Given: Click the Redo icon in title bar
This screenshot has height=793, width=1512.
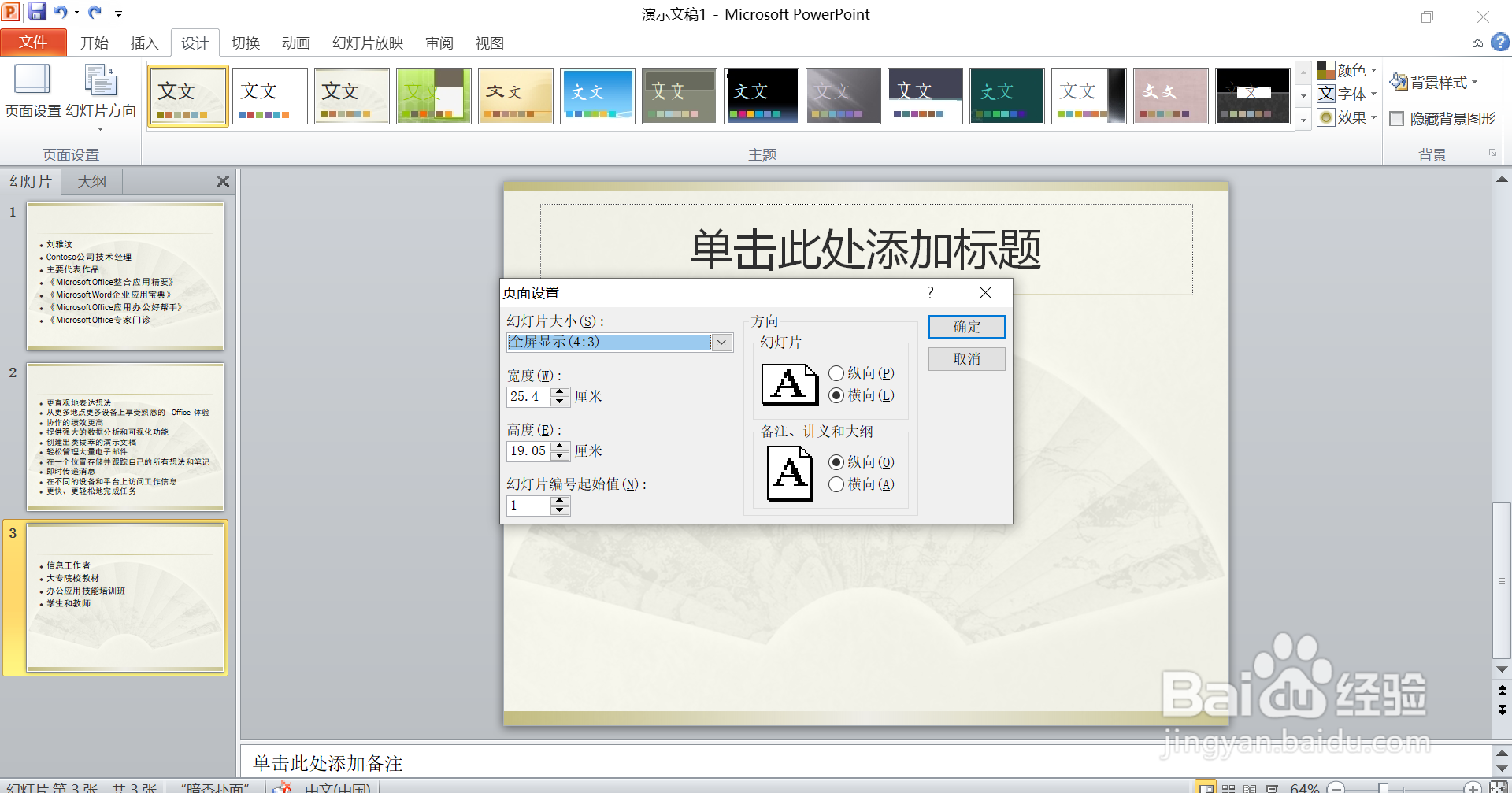Looking at the screenshot, I should click(95, 13).
